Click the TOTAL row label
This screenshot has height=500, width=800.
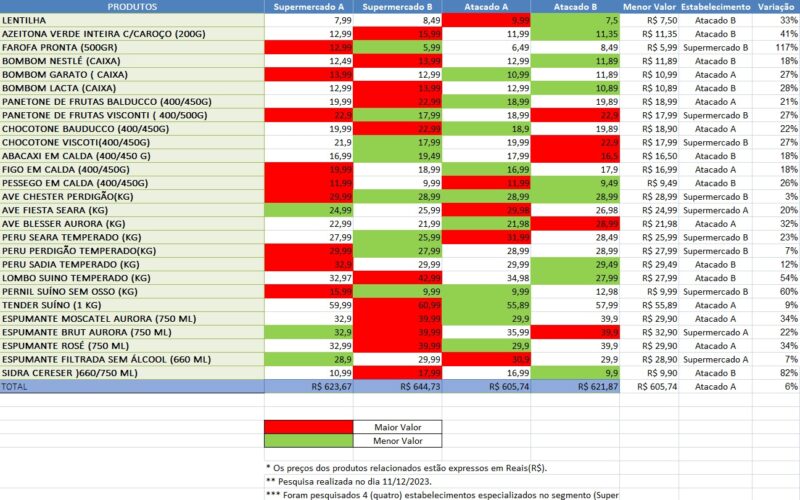pos(132,387)
